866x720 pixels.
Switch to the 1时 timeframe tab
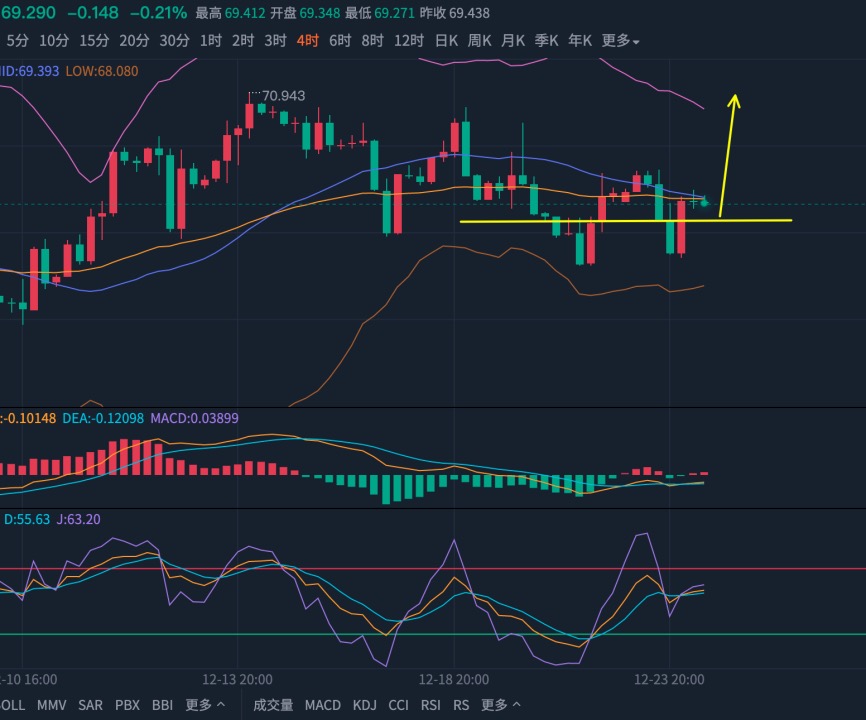[210, 40]
